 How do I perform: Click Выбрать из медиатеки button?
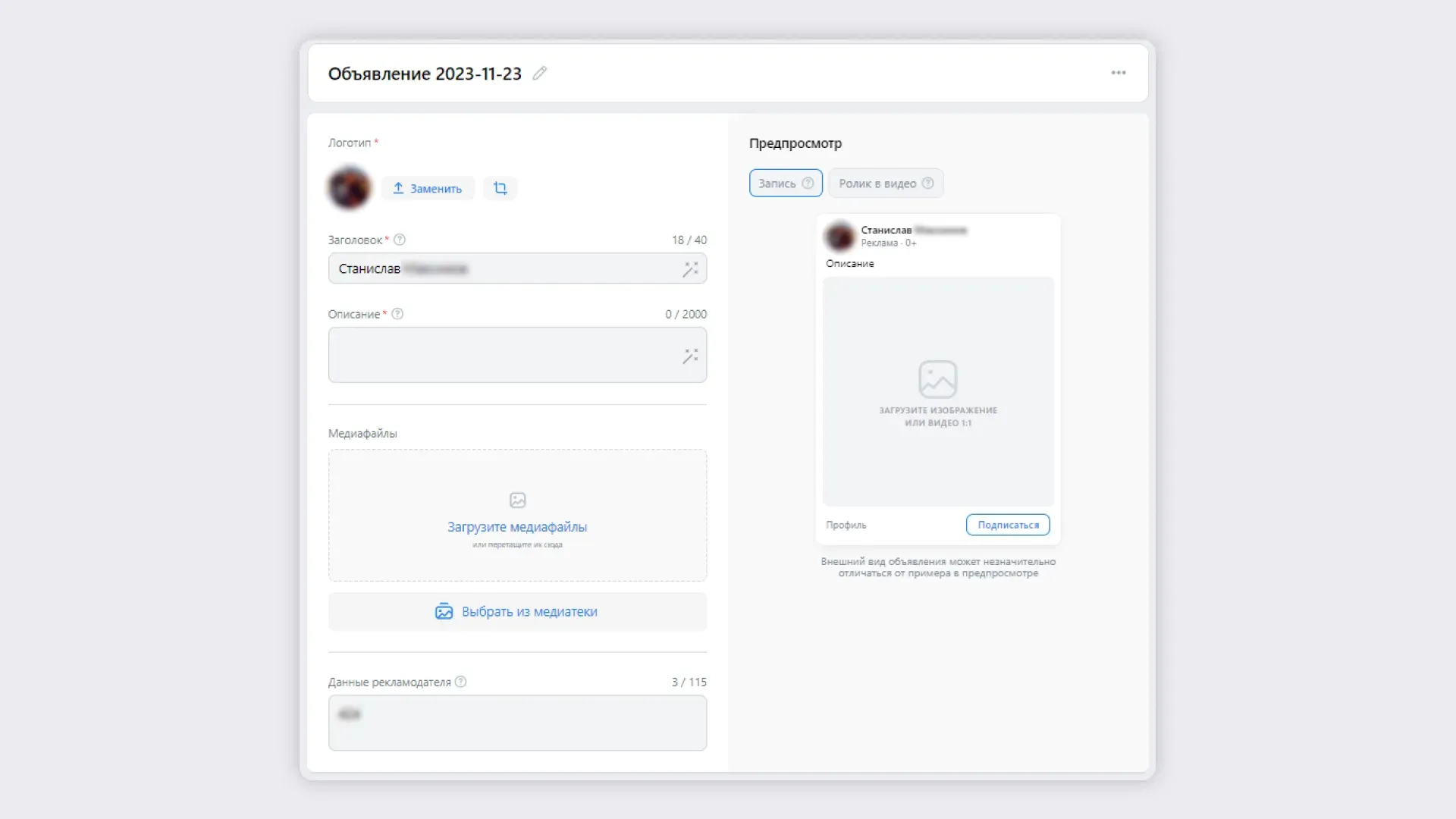coord(517,612)
